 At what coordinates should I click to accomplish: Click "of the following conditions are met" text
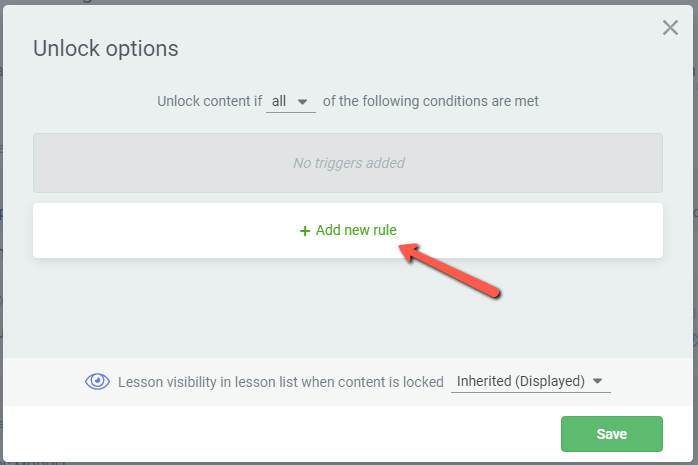pyautogui.click(x=431, y=101)
